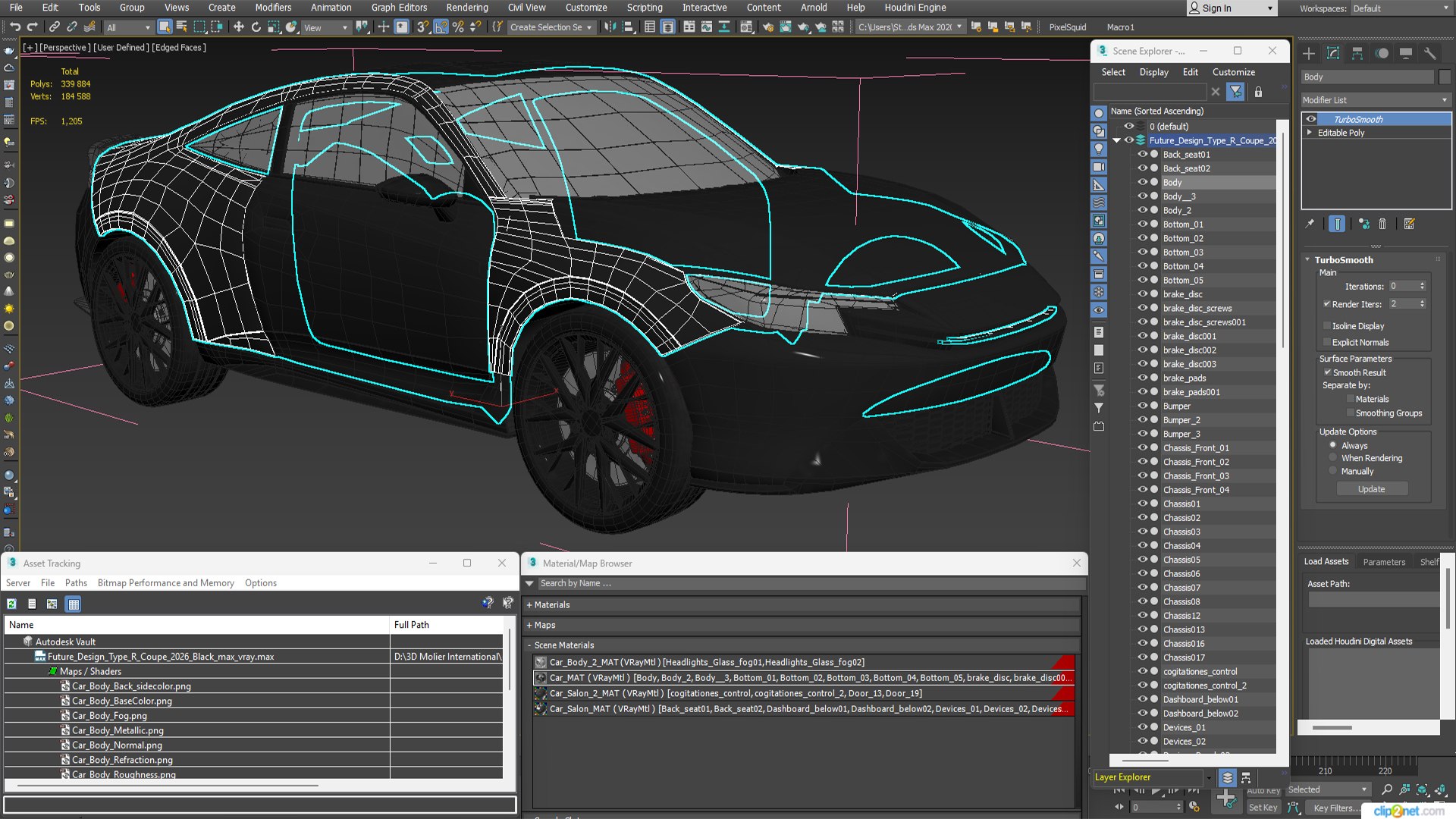Toggle Percent Snap in main toolbar
The width and height of the screenshot is (1456, 819).
pyautogui.click(x=458, y=27)
